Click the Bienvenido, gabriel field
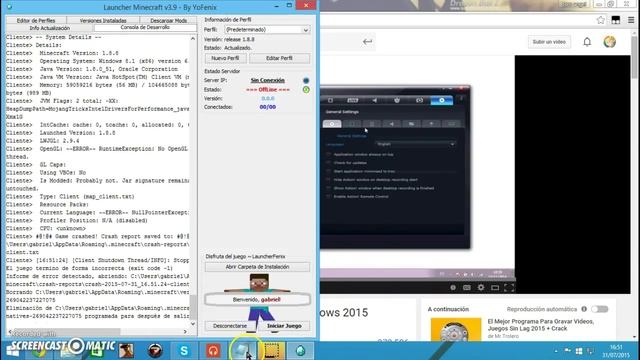The height and width of the screenshot is (360, 640). click(x=257, y=300)
